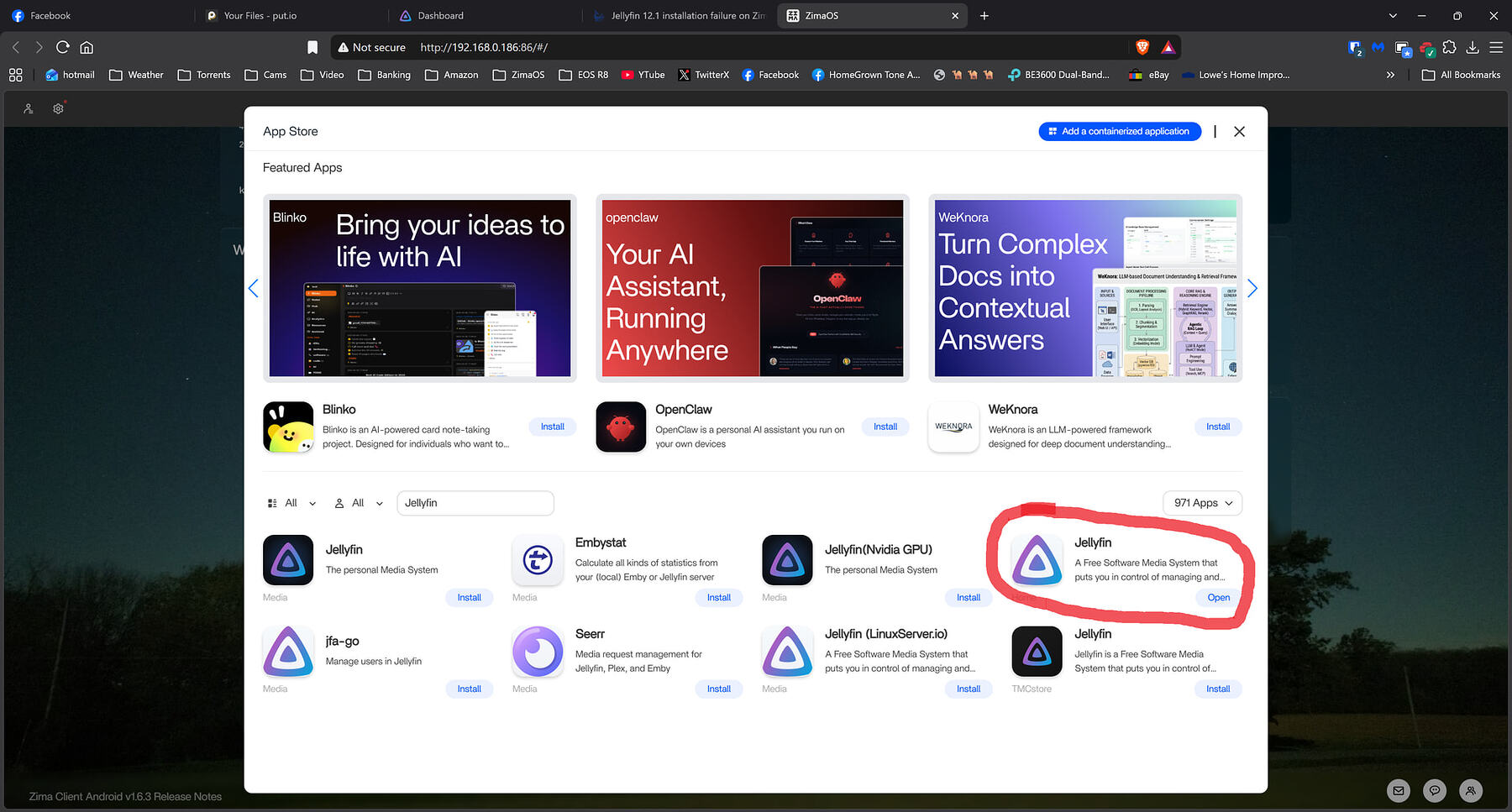The image size is (1512, 812).
Task: Install the Blinko app
Action: [553, 427]
